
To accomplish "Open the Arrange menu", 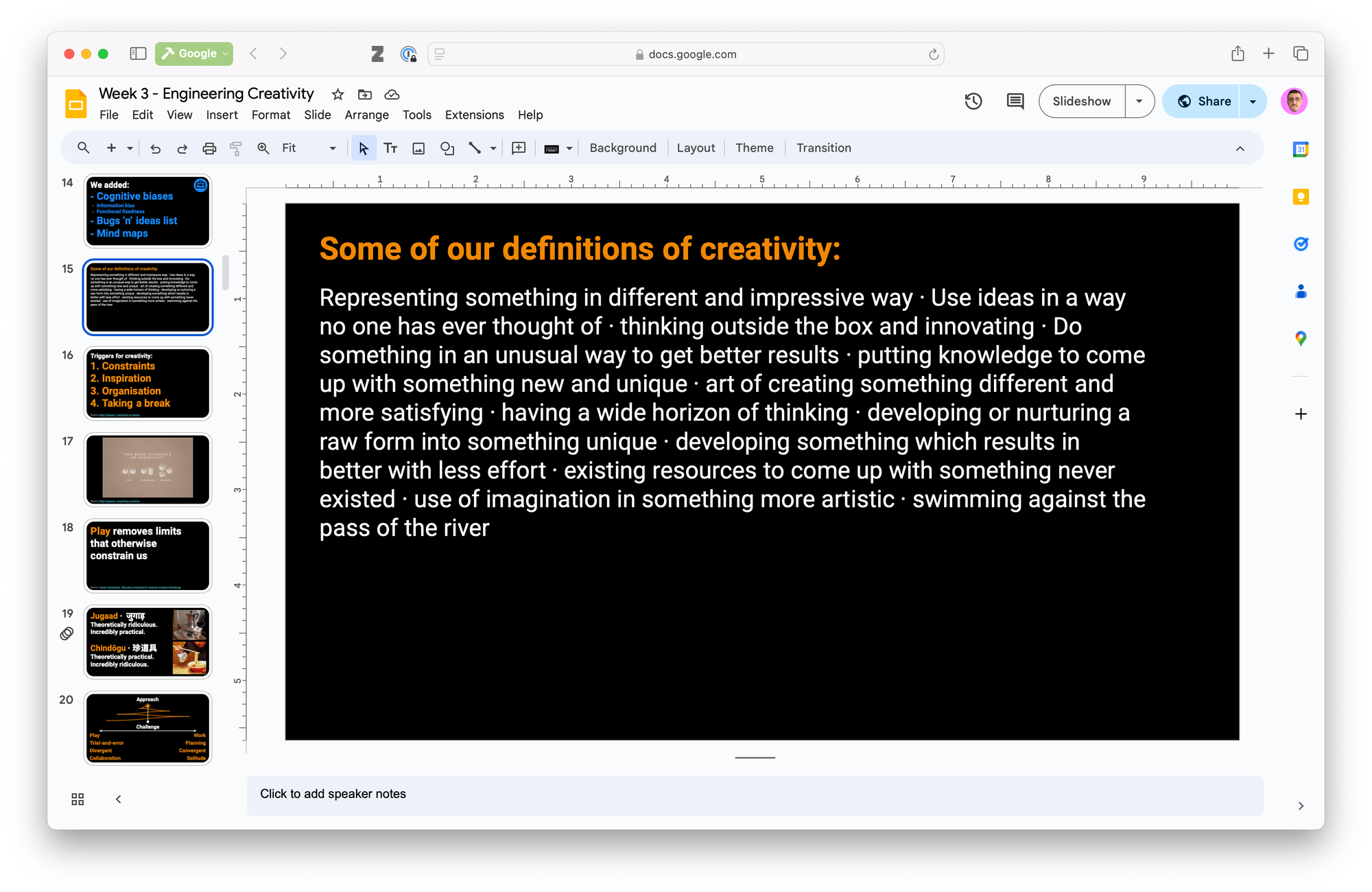I will [366, 115].
